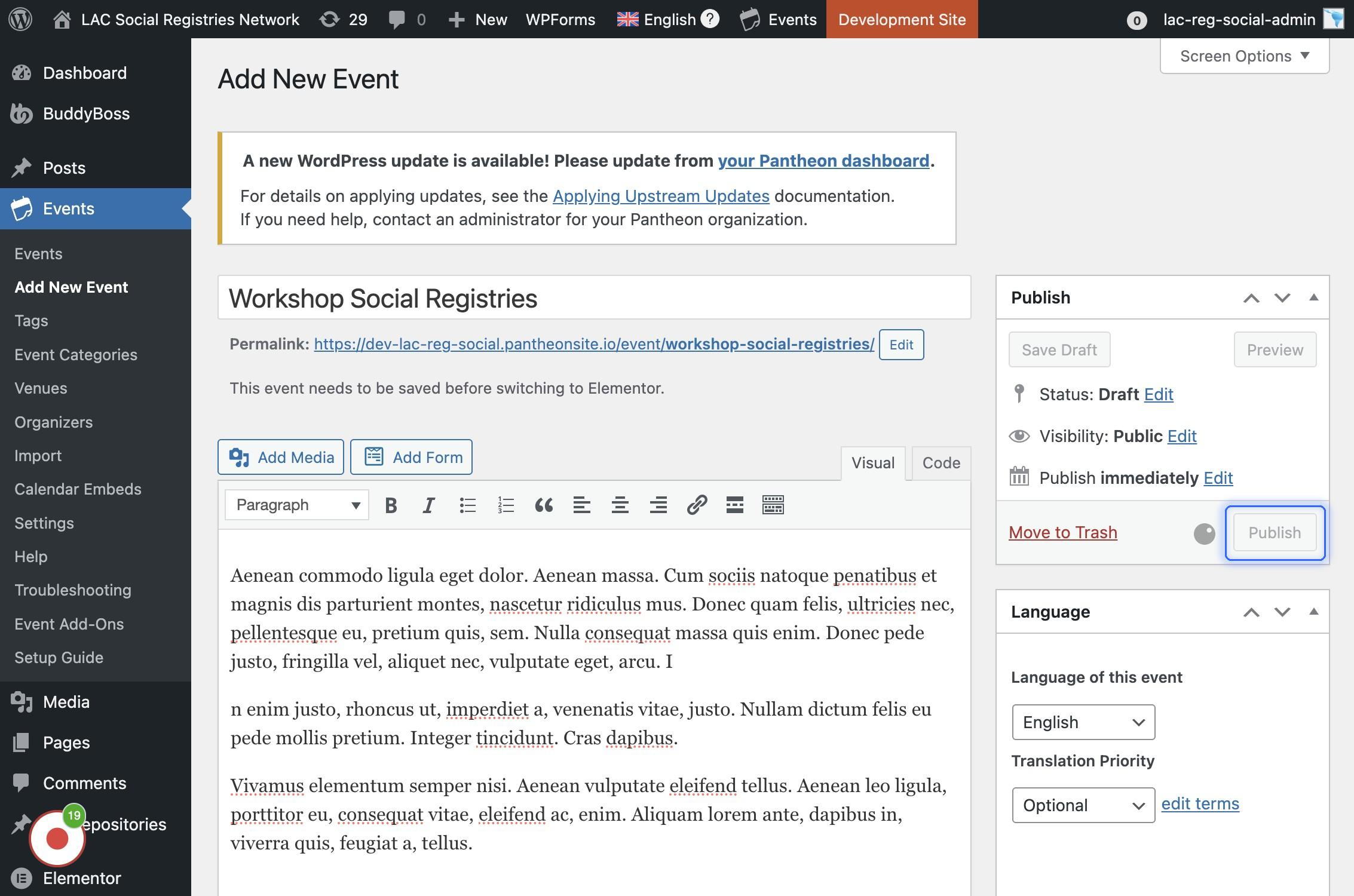
Task: Open the event language English dropdown
Action: pyautogui.click(x=1083, y=722)
